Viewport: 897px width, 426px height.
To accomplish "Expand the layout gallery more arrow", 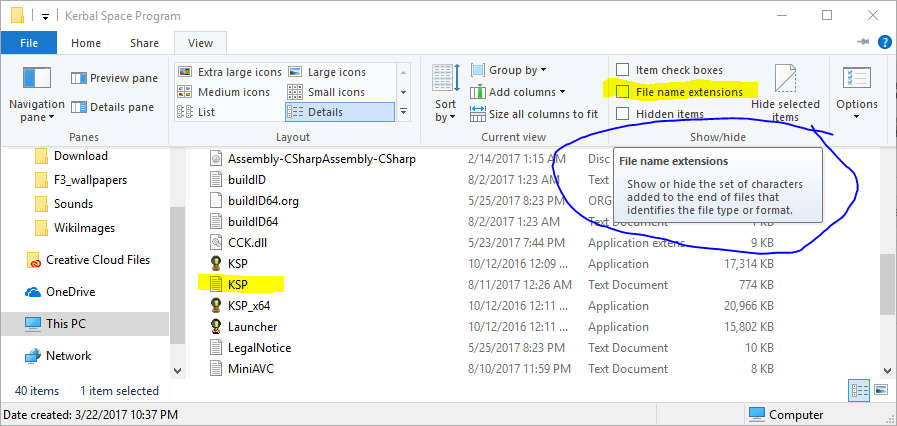I will (404, 112).
